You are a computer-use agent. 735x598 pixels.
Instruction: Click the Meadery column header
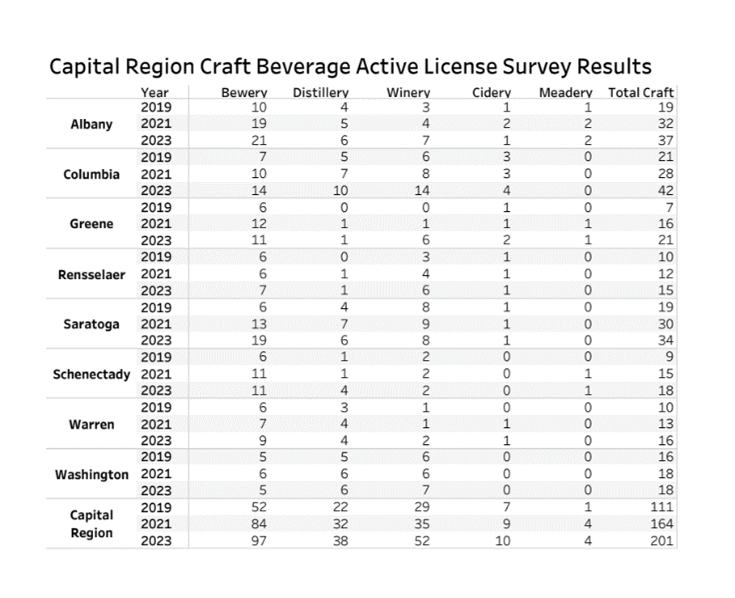(566, 94)
